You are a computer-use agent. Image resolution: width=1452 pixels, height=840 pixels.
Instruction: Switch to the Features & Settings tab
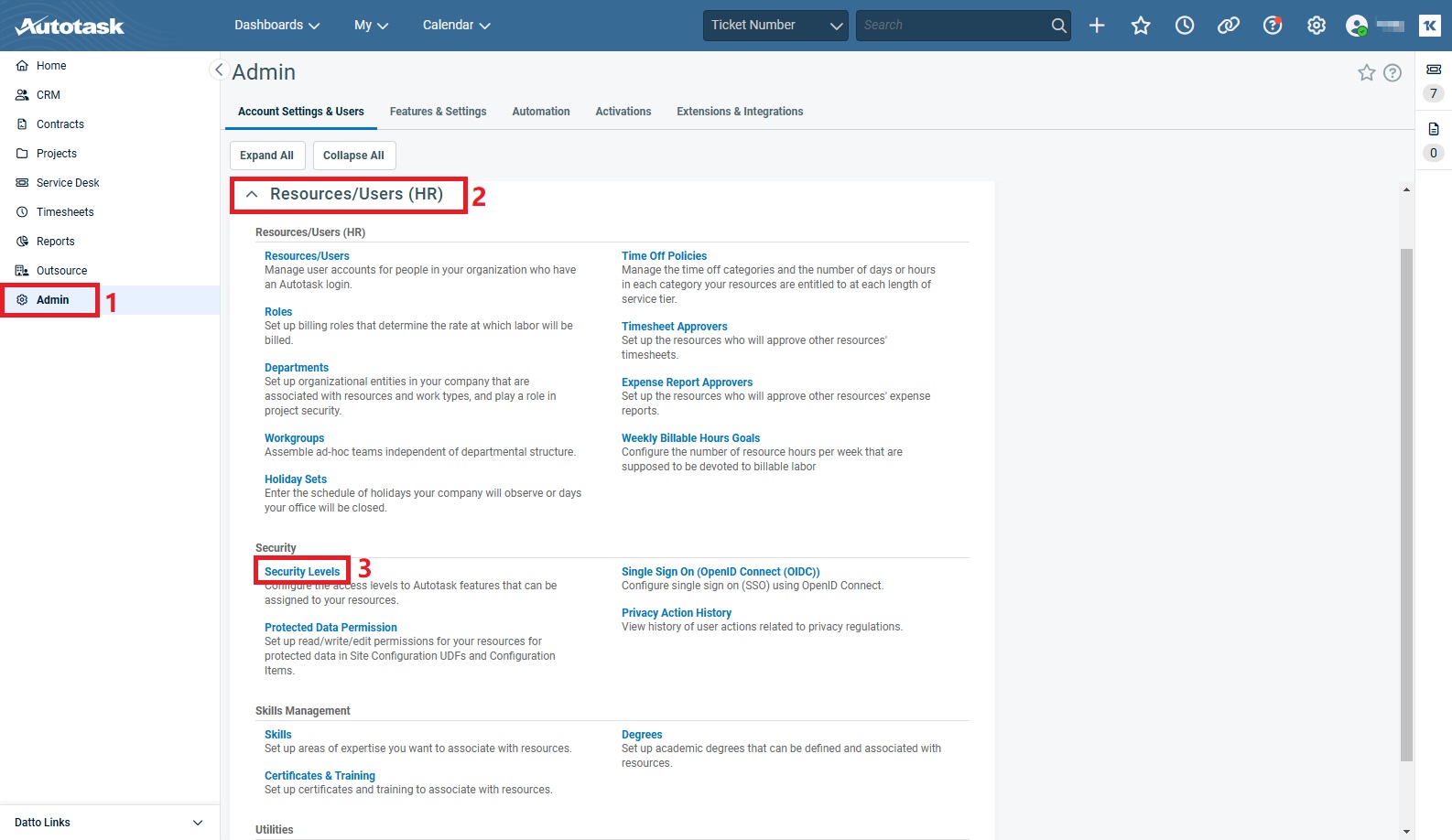pos(438,112)
